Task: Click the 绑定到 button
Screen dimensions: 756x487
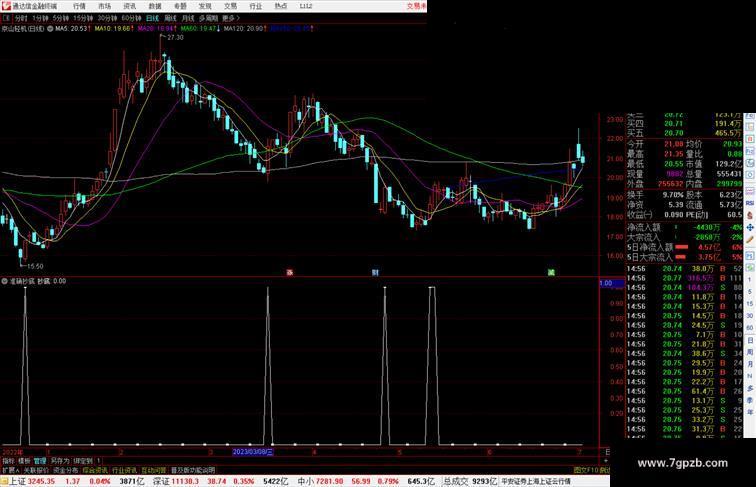Action: pyautogui.click(x=83, y=461)
